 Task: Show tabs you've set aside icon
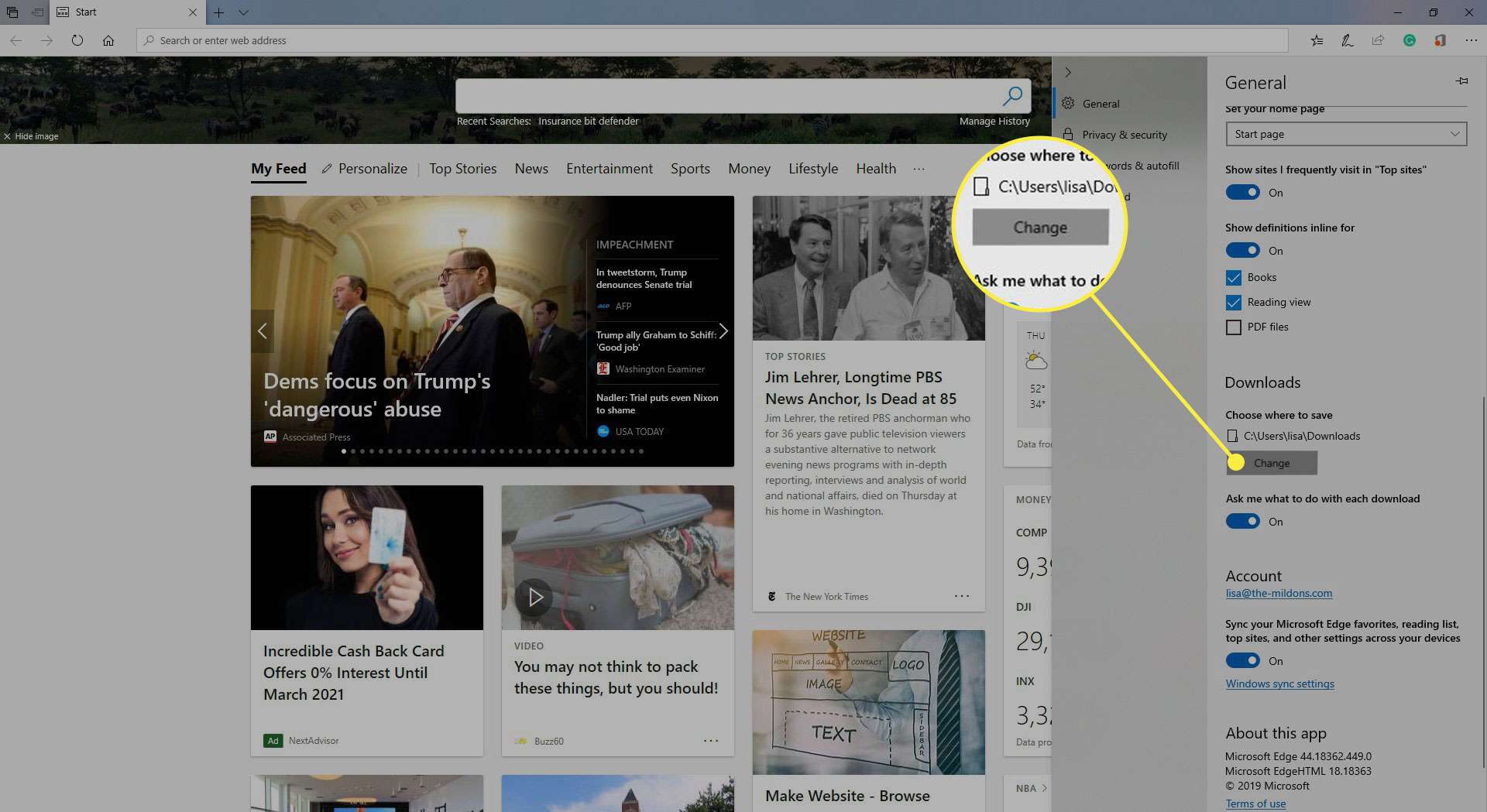point(12,12)
